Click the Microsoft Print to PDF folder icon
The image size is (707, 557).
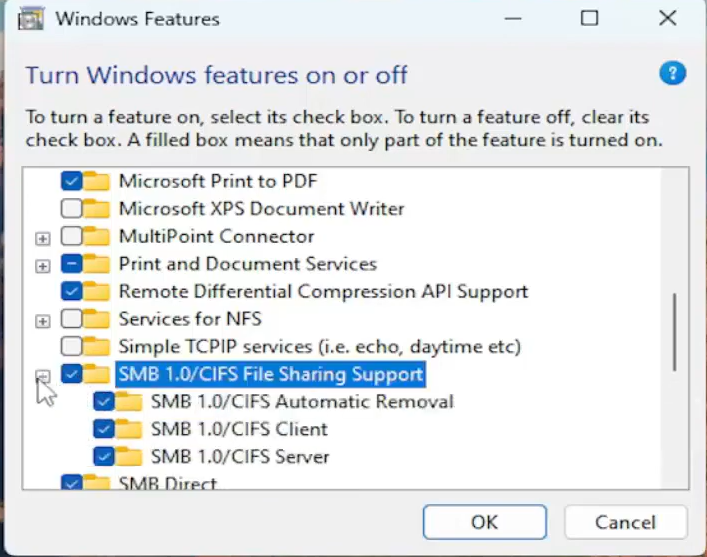click(97, 181)
